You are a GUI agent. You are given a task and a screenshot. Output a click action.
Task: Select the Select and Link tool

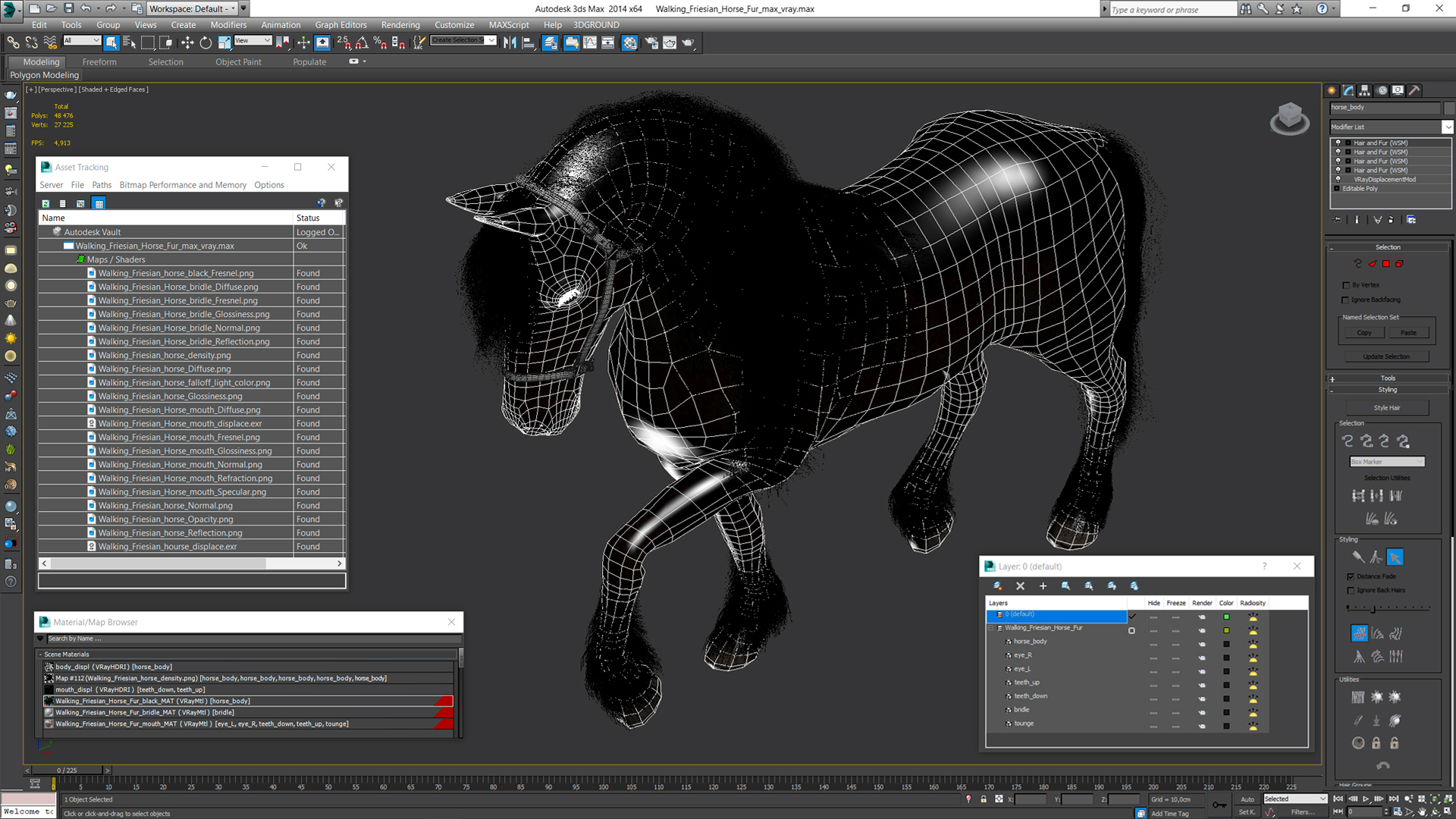pos(13,42)
